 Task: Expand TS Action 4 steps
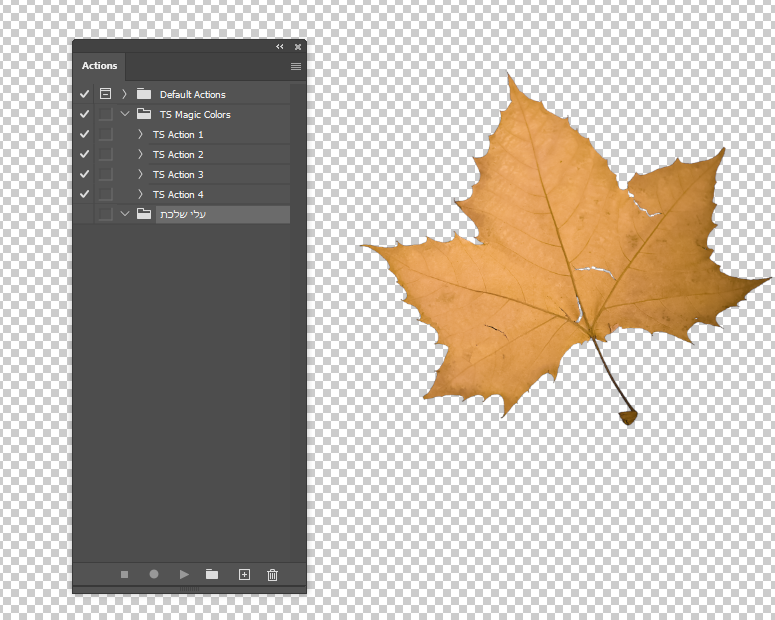pyautogui.click(x=140, y=194)
